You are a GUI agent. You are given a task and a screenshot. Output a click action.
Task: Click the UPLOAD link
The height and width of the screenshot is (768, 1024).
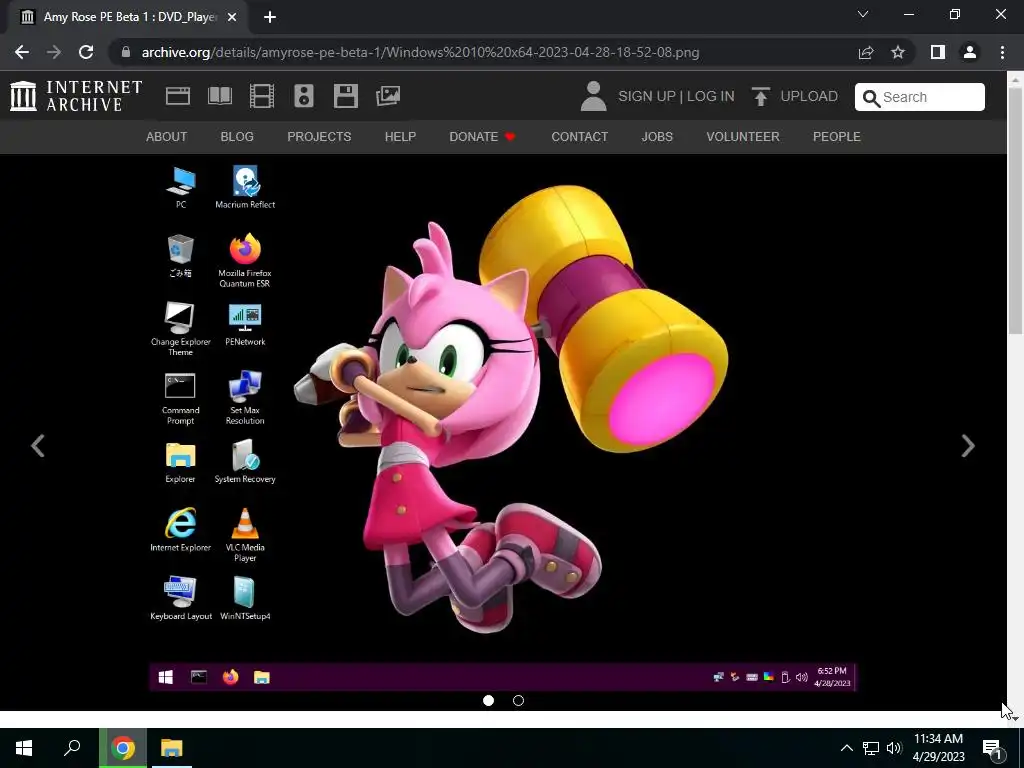click(809, 96)
